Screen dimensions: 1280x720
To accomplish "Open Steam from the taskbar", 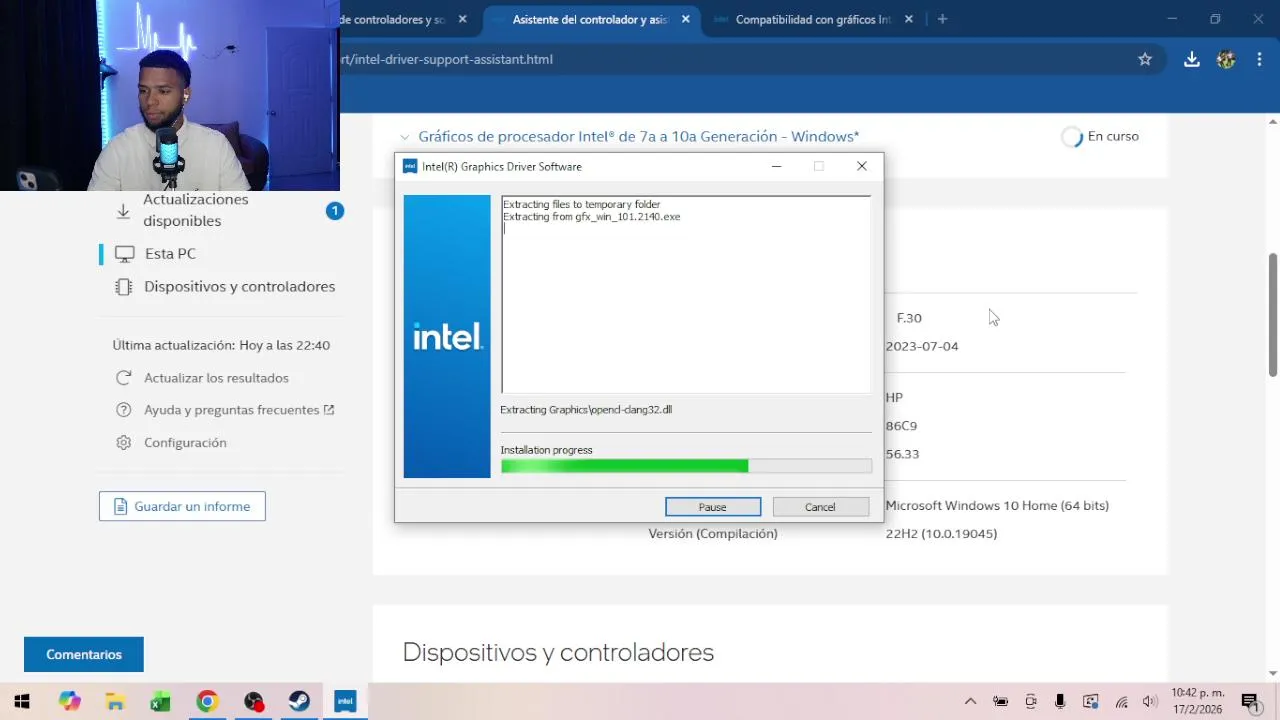I will (x=299, y=701).
